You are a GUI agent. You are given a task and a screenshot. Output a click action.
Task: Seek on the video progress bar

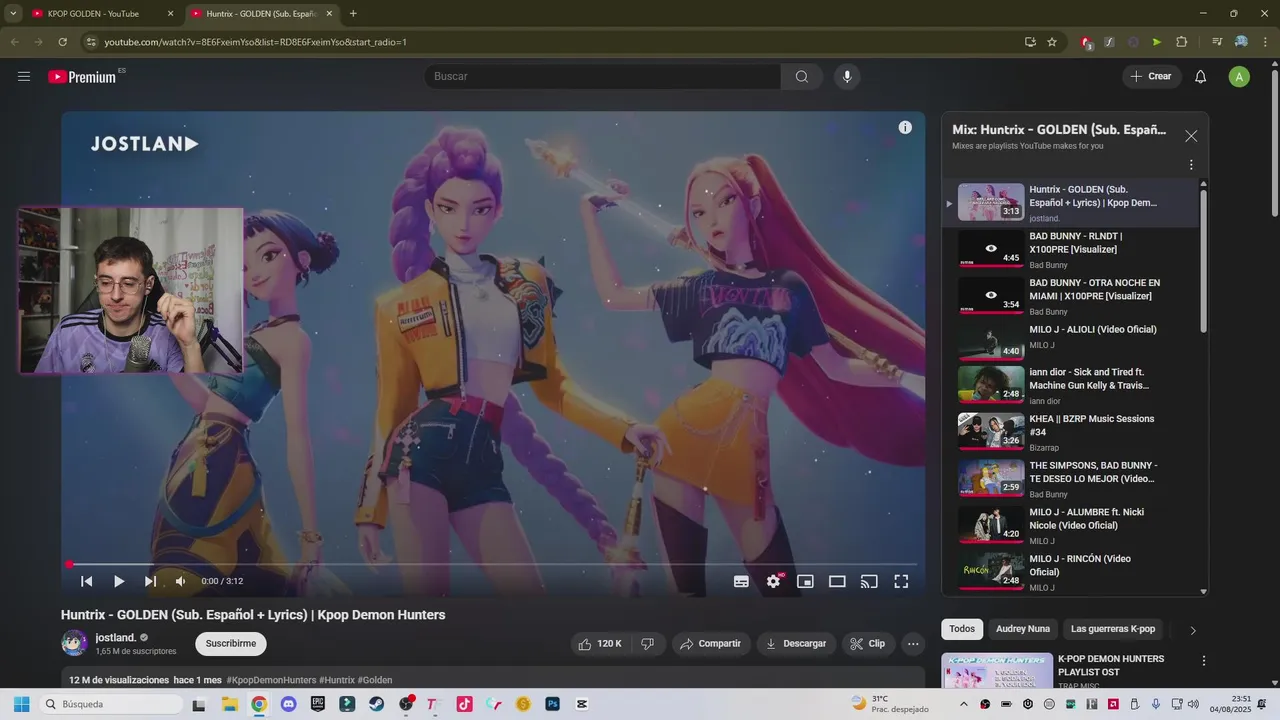pyautogui.click(x=493, y=565)
